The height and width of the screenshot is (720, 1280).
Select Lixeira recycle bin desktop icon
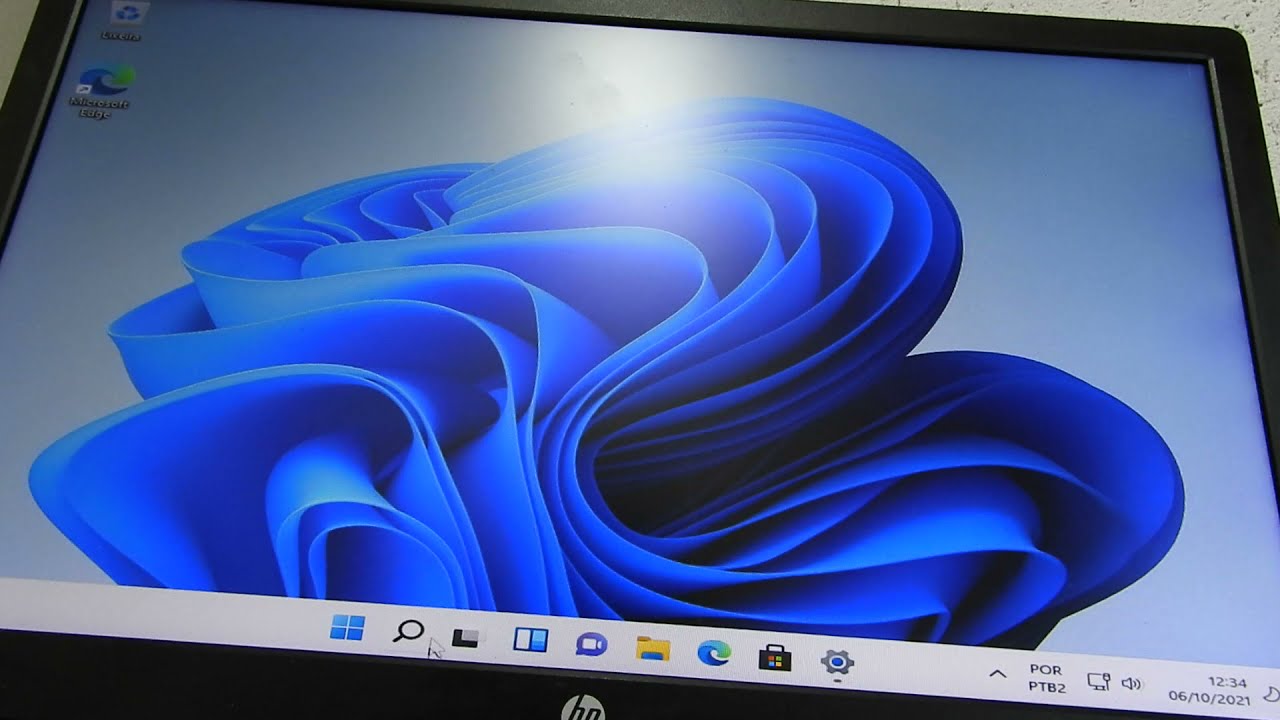124,21
